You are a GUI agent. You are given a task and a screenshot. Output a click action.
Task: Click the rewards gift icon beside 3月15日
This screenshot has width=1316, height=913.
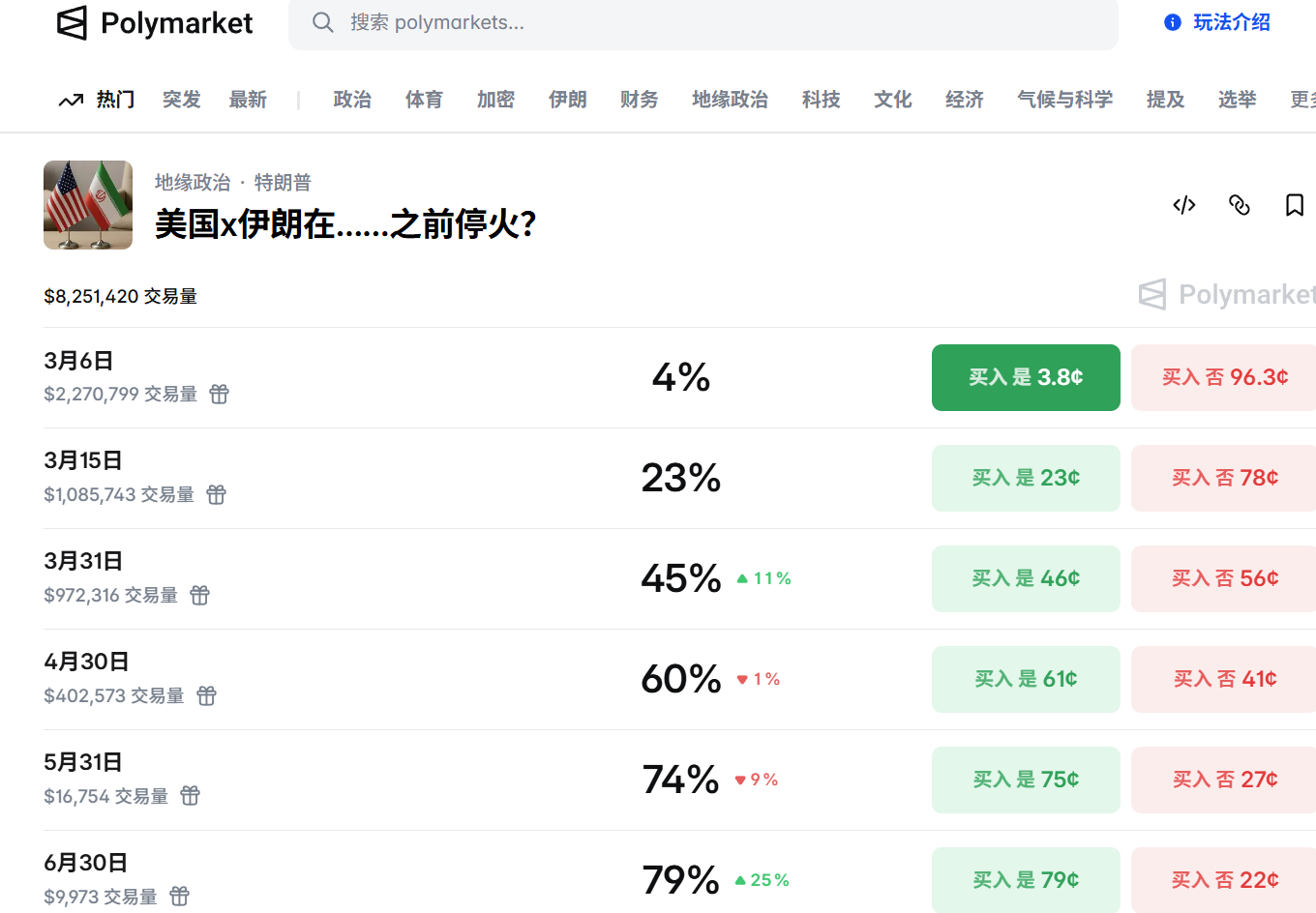click(x=217, y=494)
